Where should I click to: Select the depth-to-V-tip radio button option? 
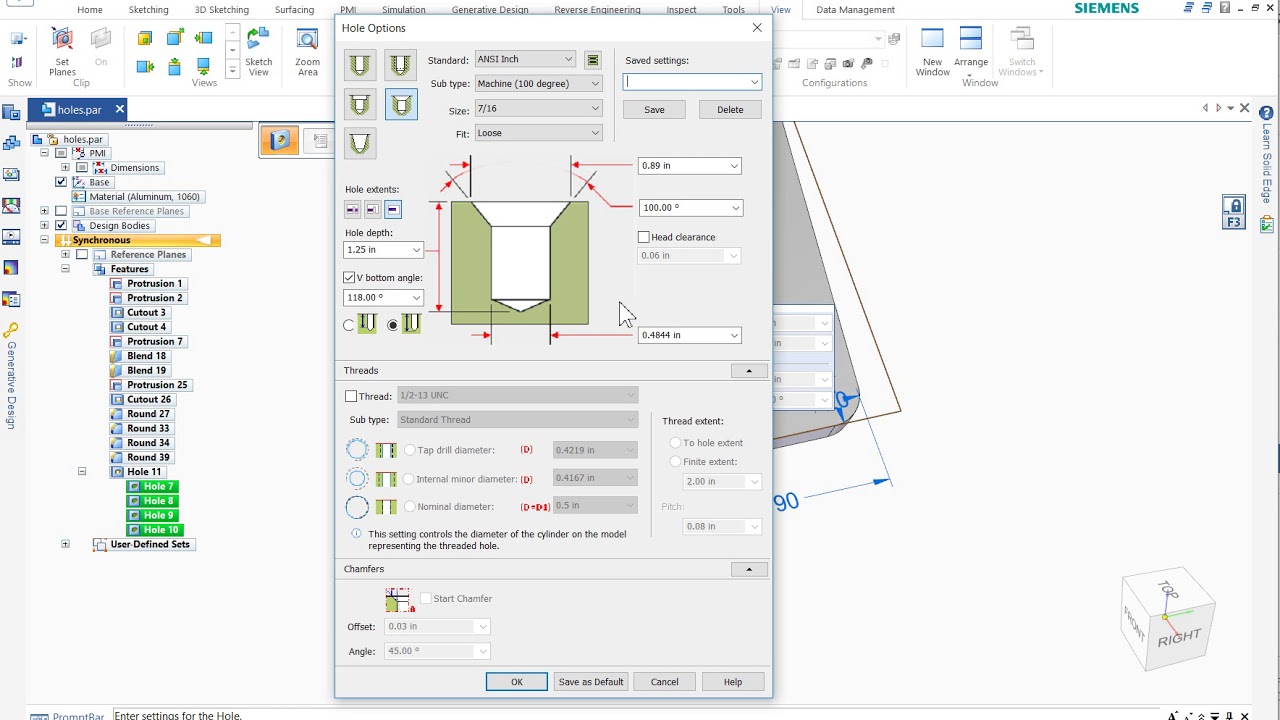click(393, 325)
